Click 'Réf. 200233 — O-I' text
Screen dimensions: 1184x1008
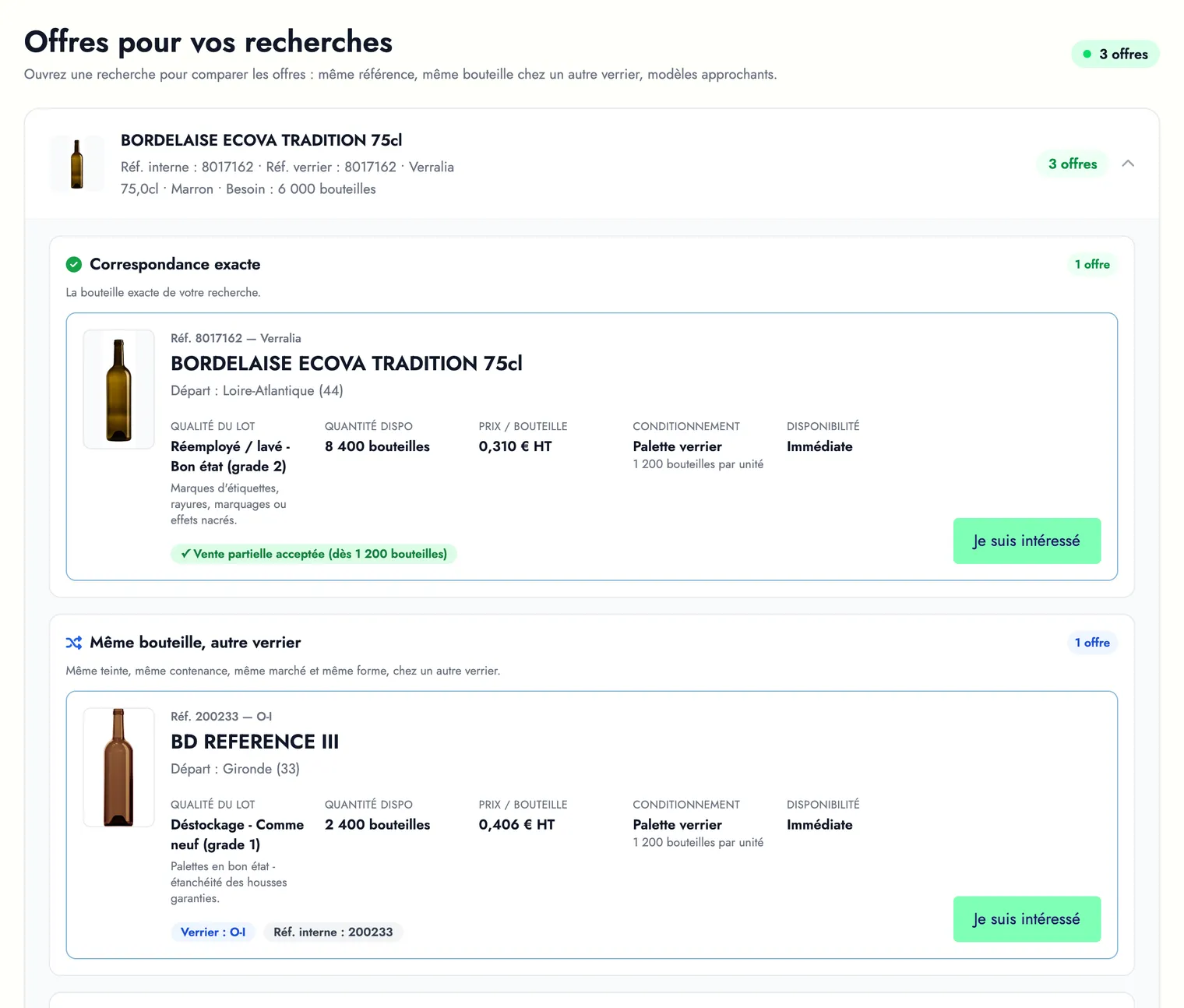[221, 717]
